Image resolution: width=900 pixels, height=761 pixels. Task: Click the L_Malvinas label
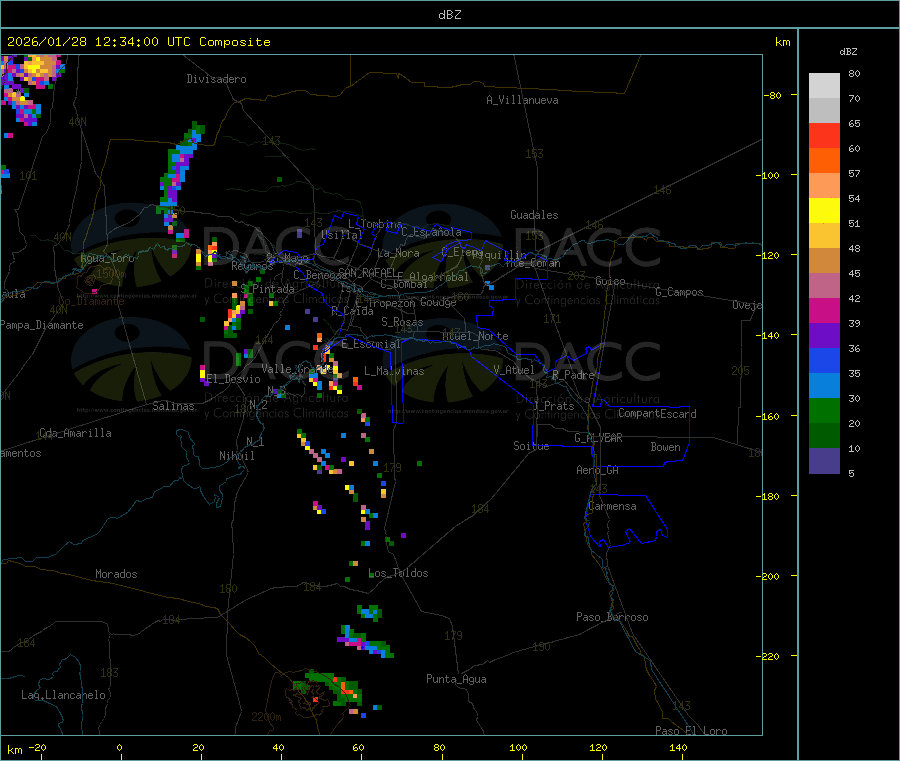394,371
